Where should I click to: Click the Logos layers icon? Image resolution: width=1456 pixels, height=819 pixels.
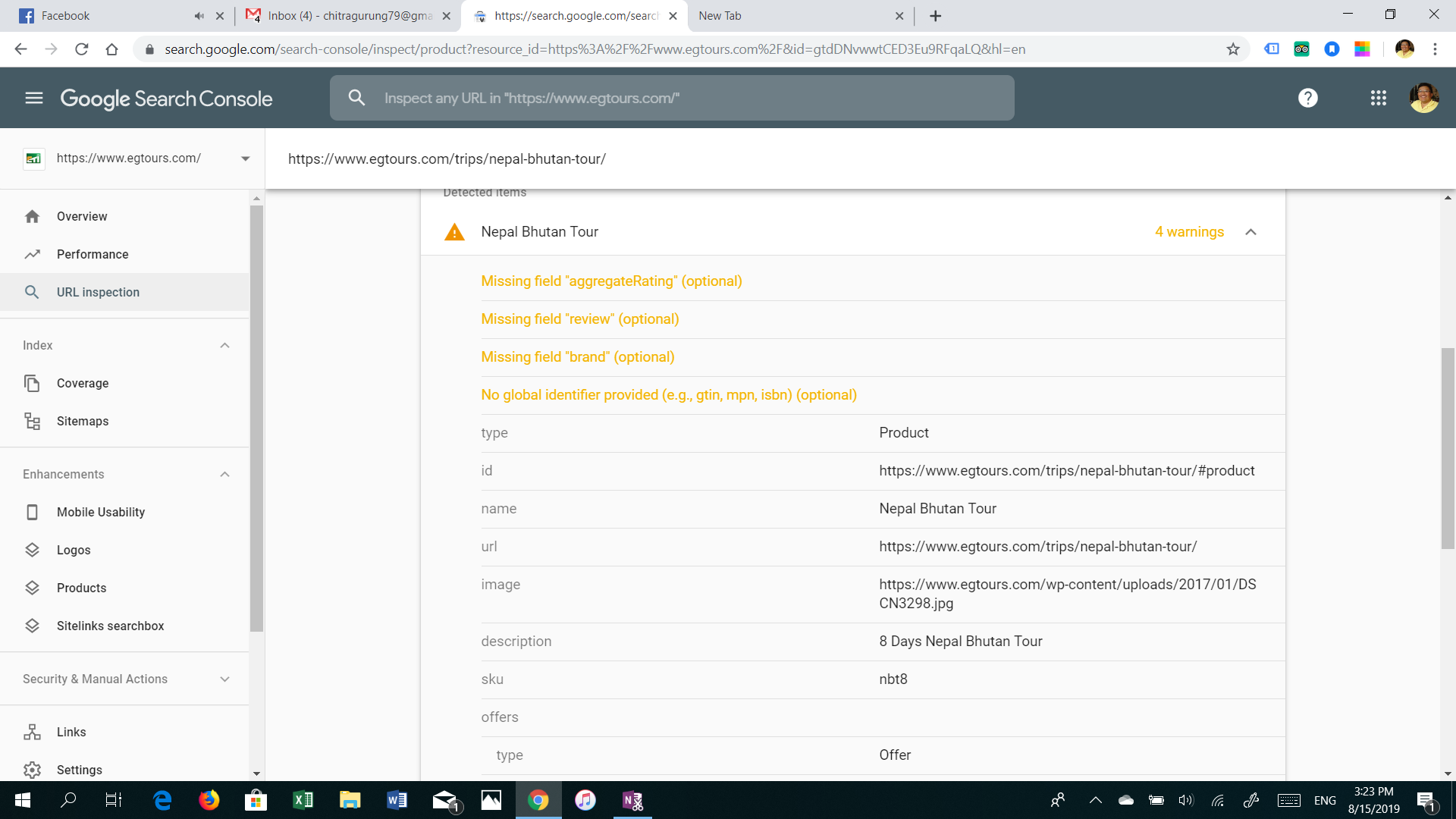[x=32, y=550]
